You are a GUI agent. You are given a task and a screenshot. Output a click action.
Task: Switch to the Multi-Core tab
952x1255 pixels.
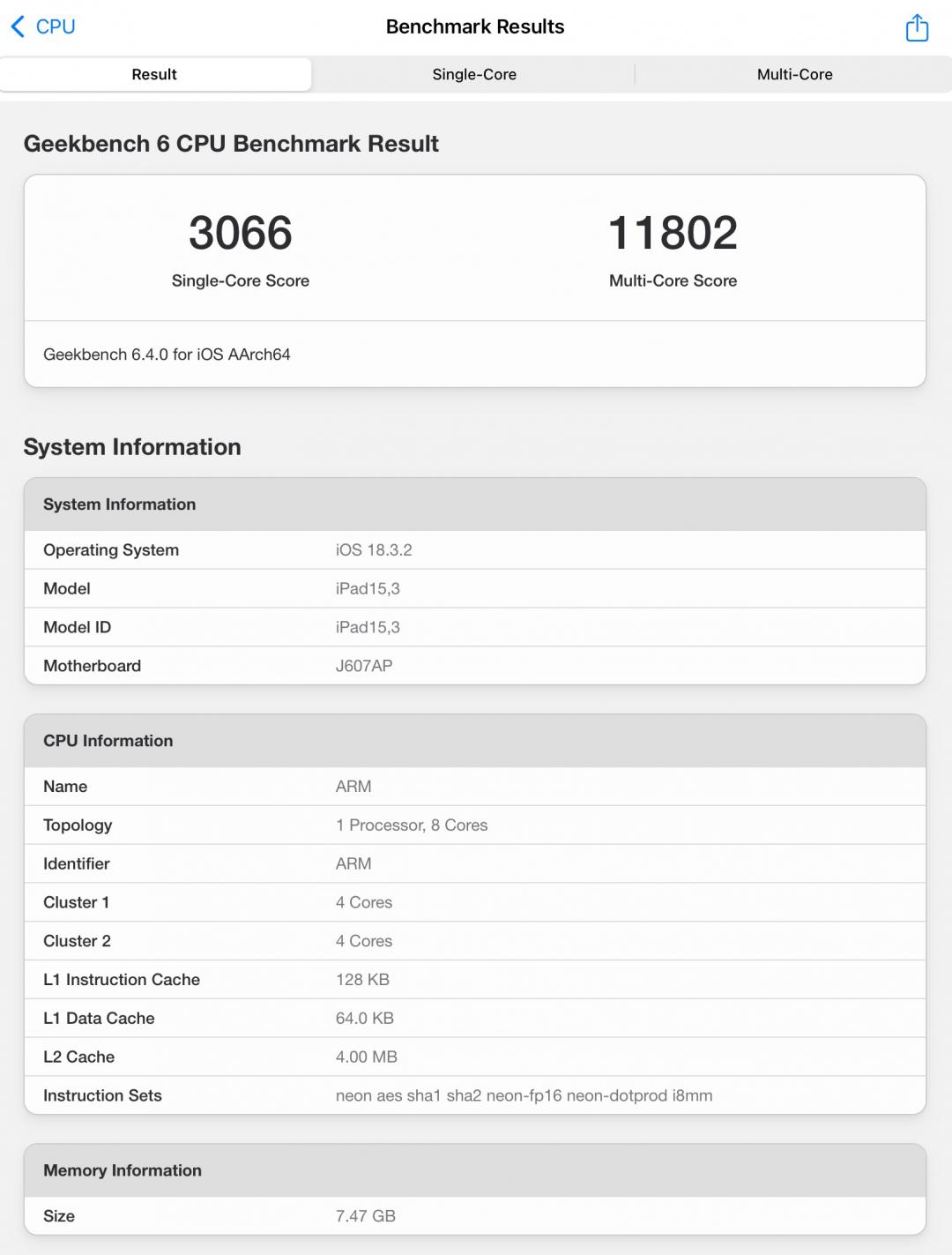(794, 75)
